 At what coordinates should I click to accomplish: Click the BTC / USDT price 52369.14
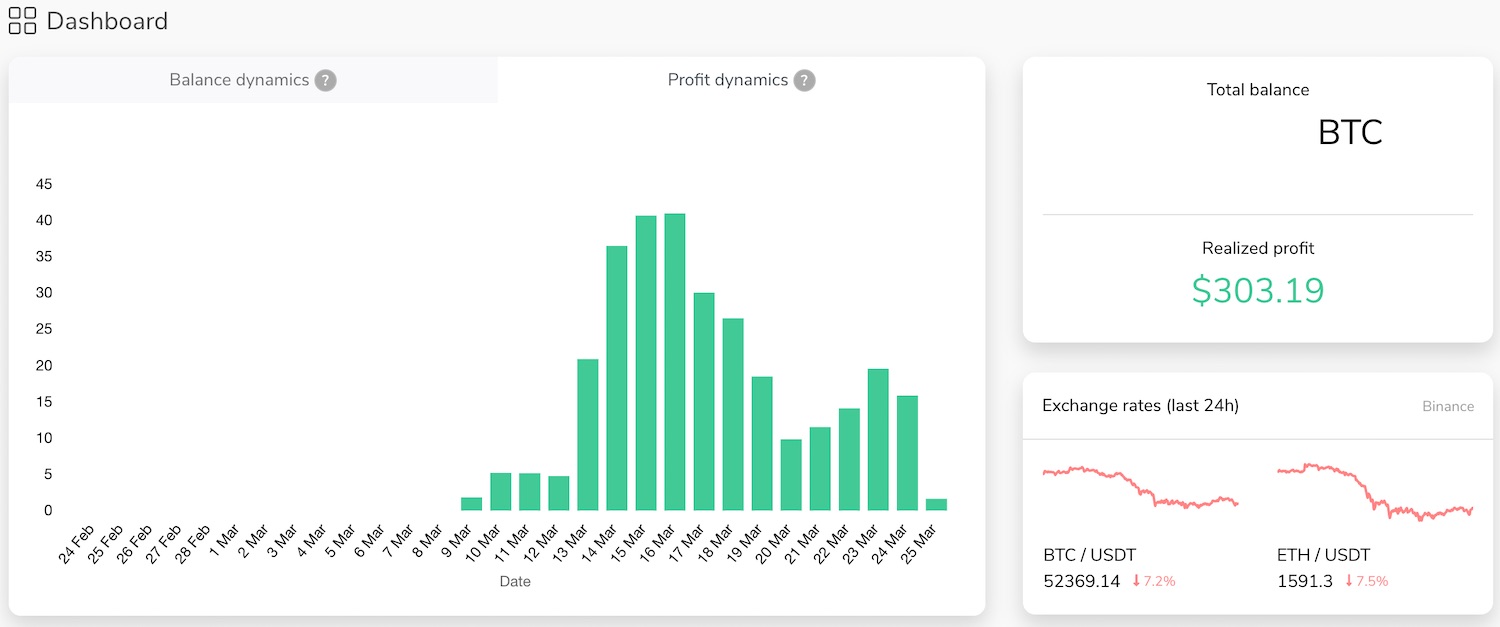point(1081,581)
